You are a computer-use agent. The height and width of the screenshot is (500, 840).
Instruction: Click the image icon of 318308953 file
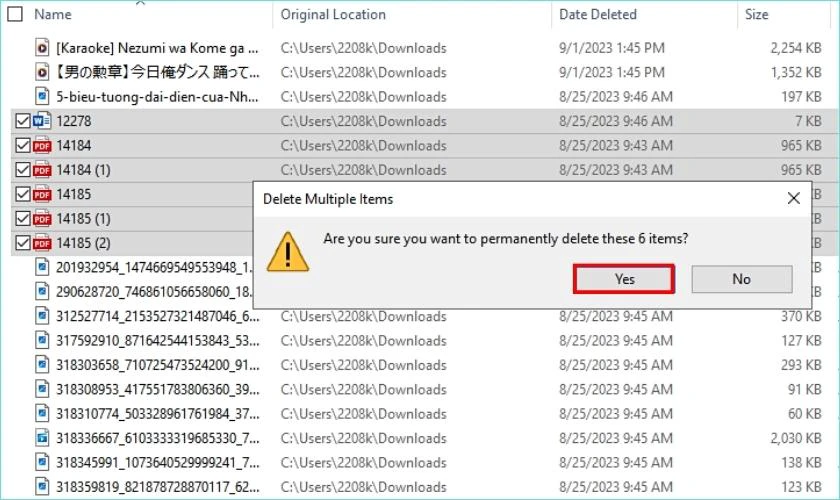(x=42, y=389)
